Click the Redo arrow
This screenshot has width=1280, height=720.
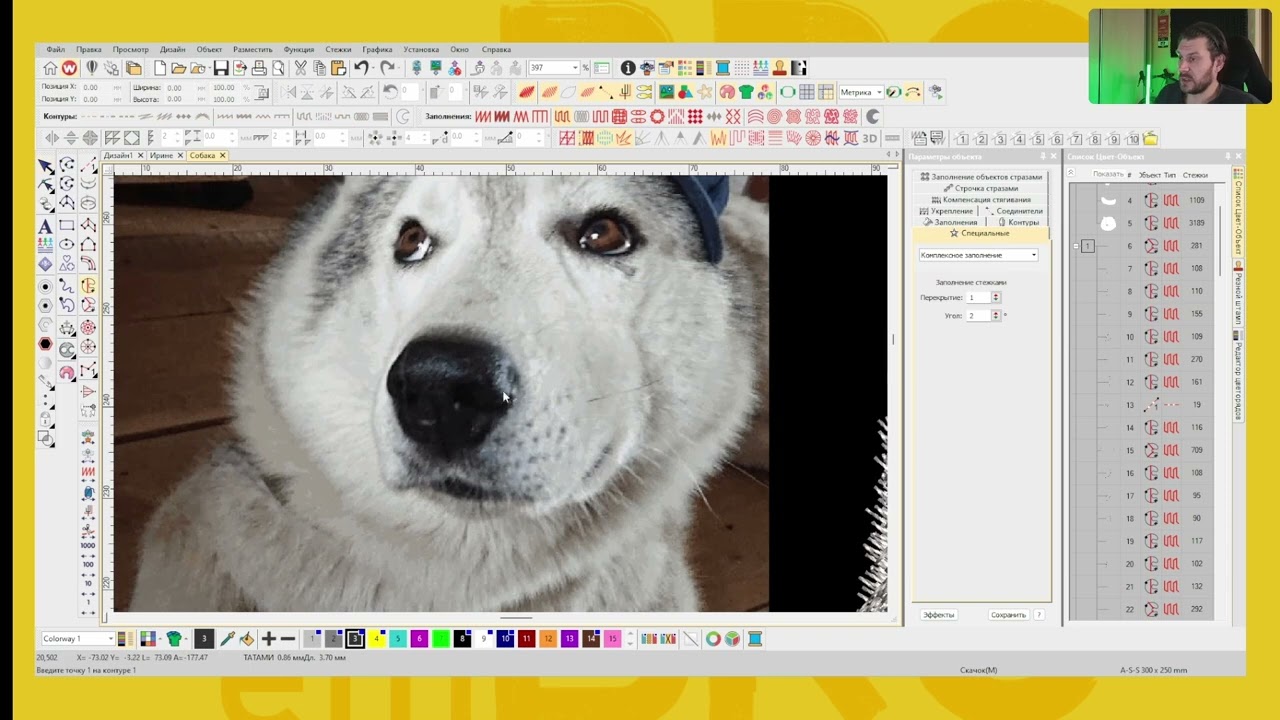tap(388, 68)
